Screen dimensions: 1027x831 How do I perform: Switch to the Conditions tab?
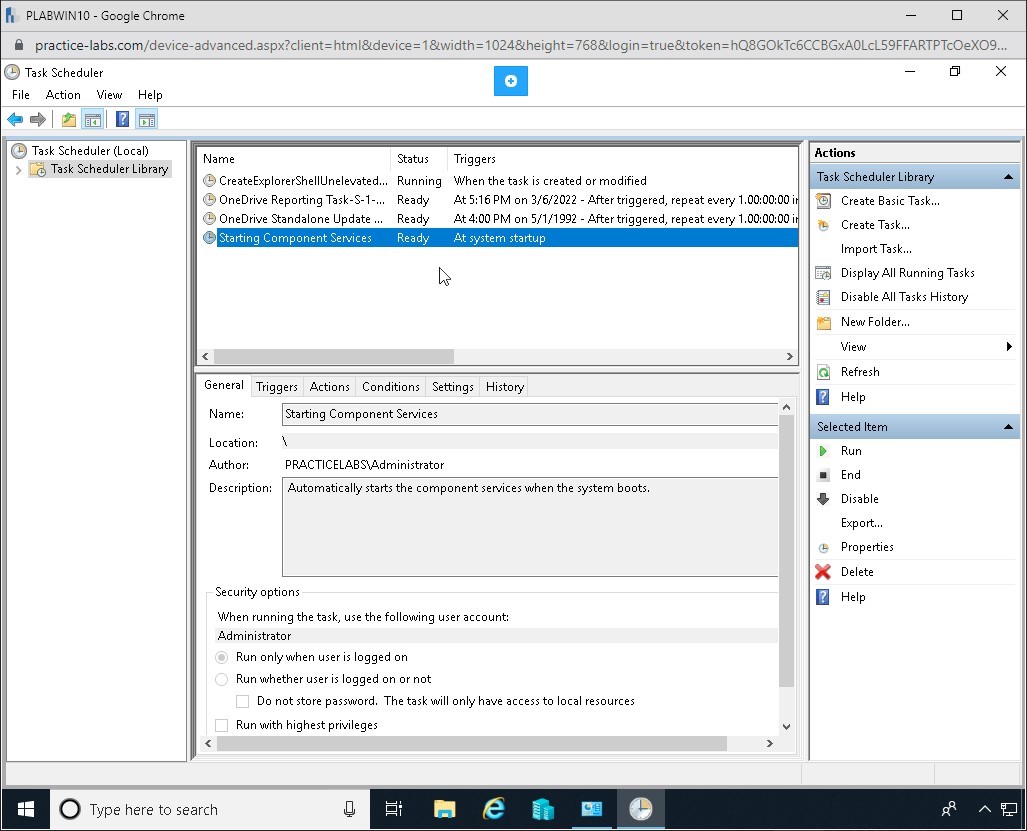pos(391,387)
